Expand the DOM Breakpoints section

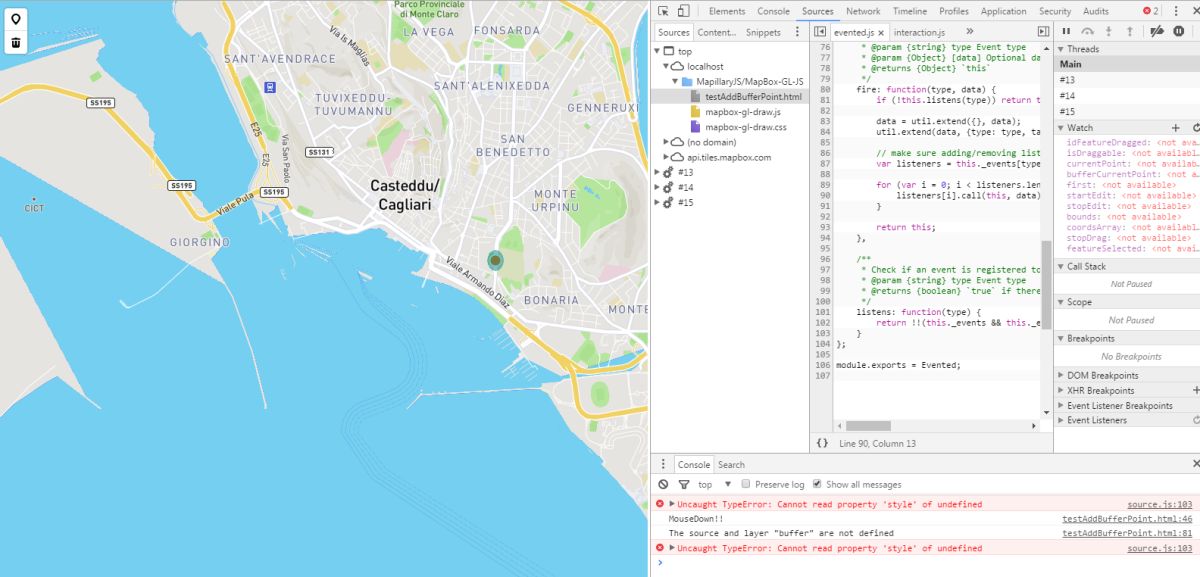(1061, 375)
